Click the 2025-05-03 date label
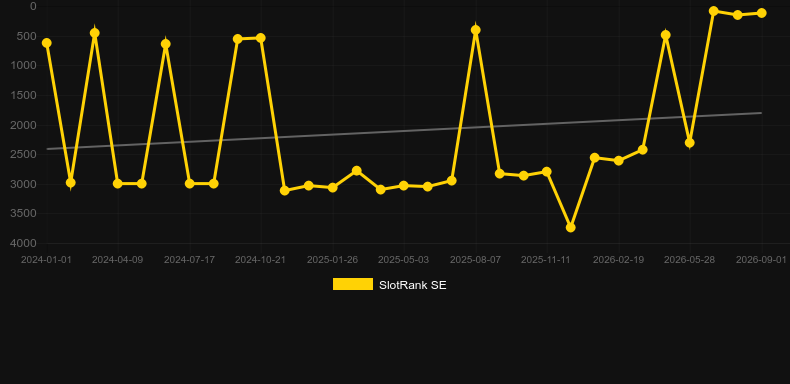Screen dimensions: 790x384 pyautogui.click(x=404, y=260)
